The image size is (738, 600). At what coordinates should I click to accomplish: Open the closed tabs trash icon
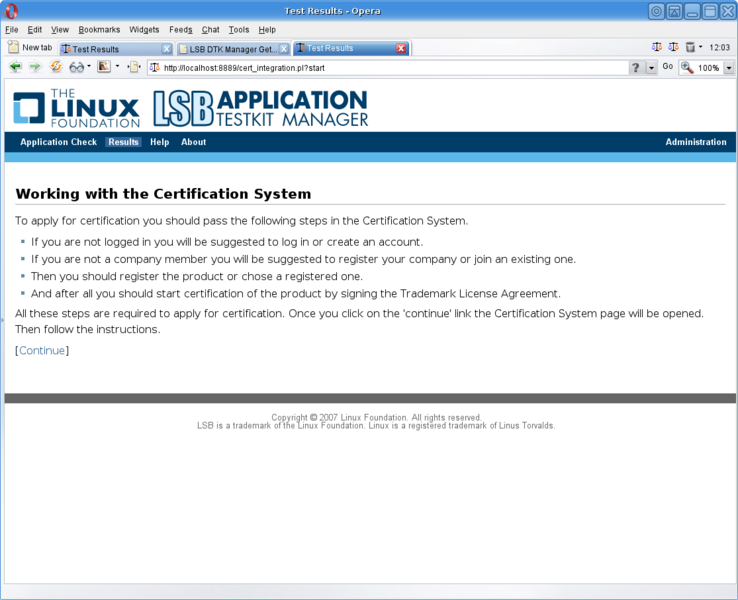(x=690, y=47)
